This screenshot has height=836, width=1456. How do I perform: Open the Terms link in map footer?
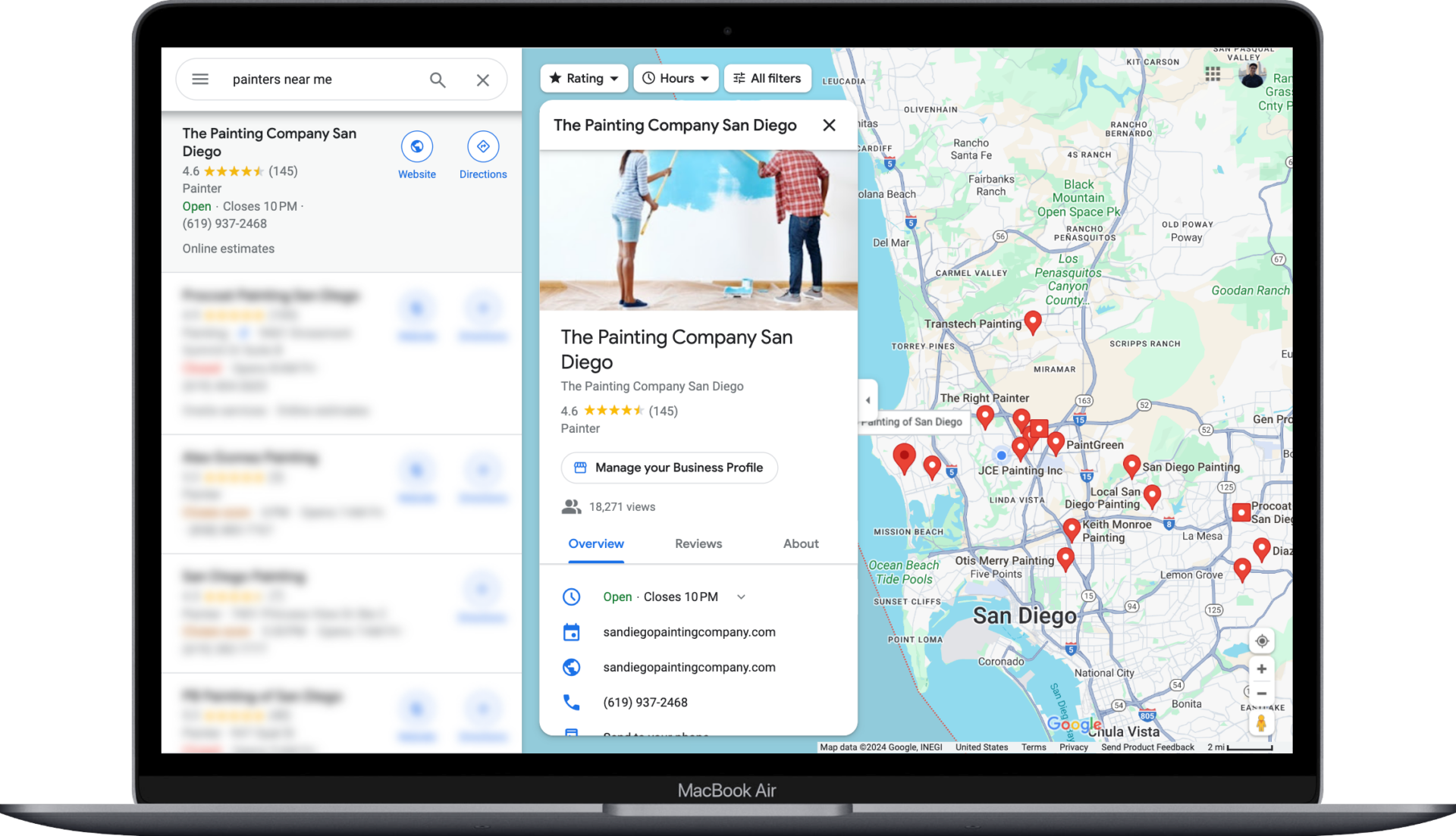click(x=1034, y=747)
